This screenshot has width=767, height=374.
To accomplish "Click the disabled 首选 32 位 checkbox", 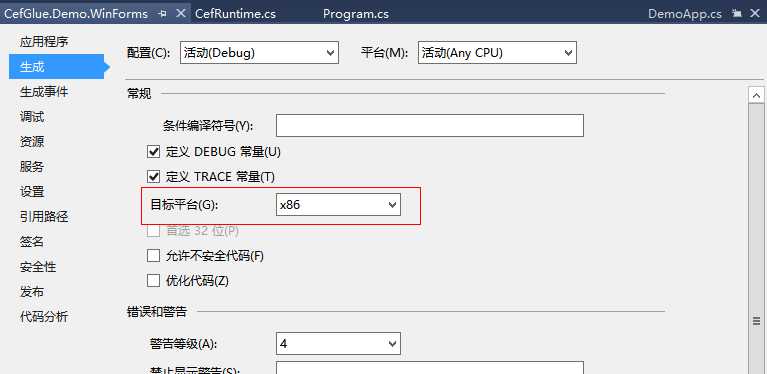I will coord(154,231).
